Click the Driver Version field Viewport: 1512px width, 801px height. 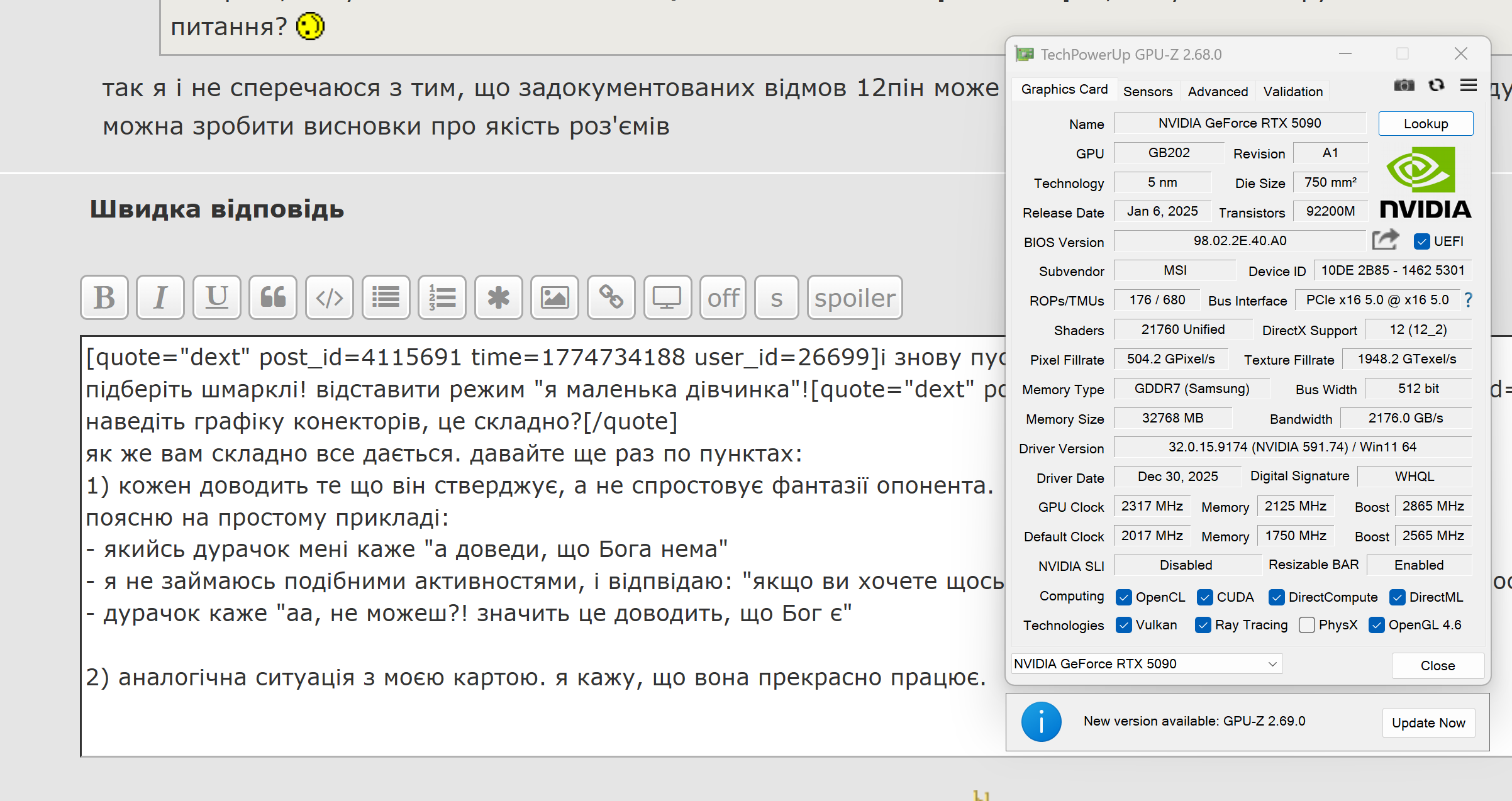[x=1292, y=447]
